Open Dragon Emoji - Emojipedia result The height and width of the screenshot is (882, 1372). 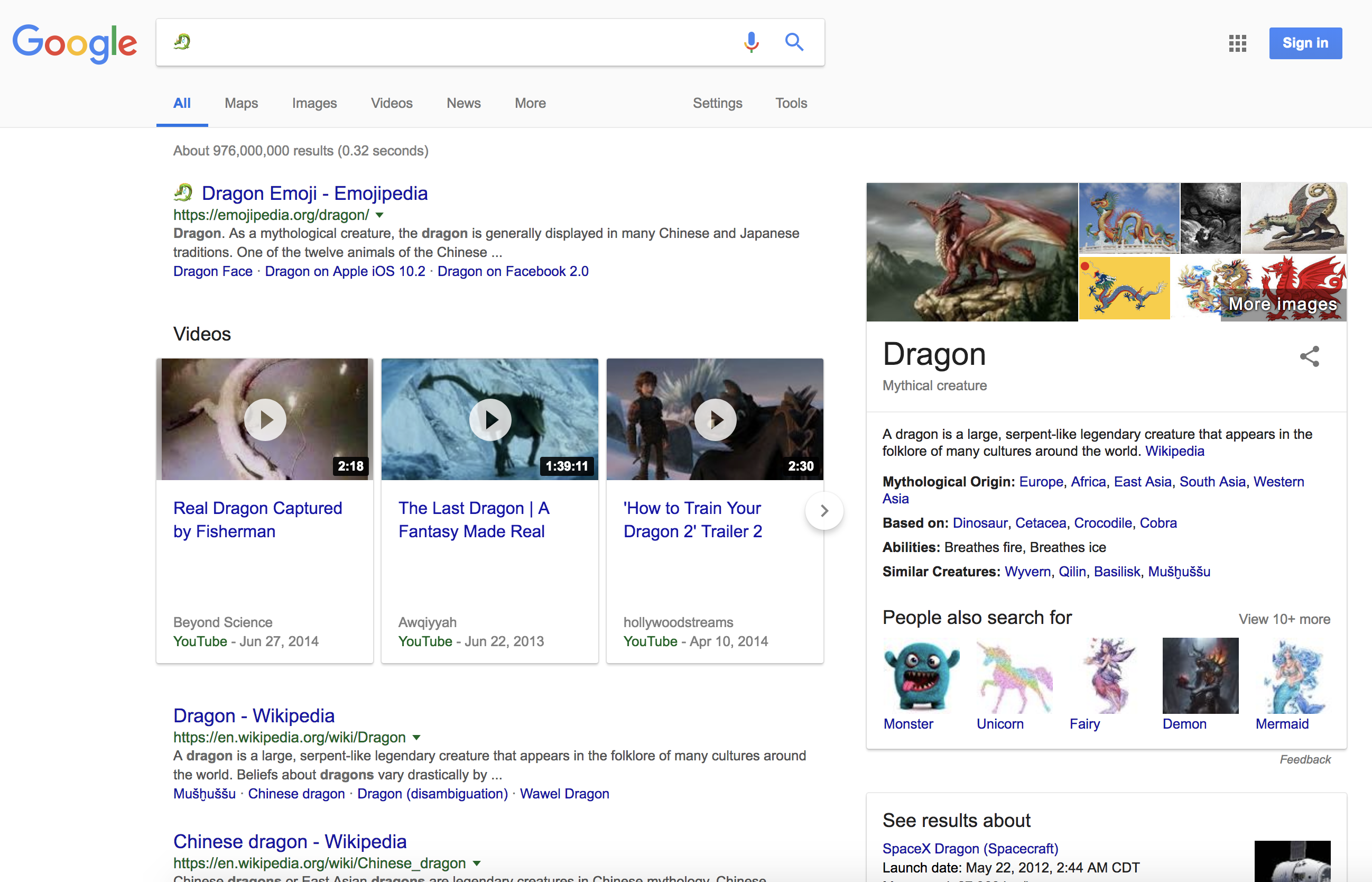pos(314,194)
